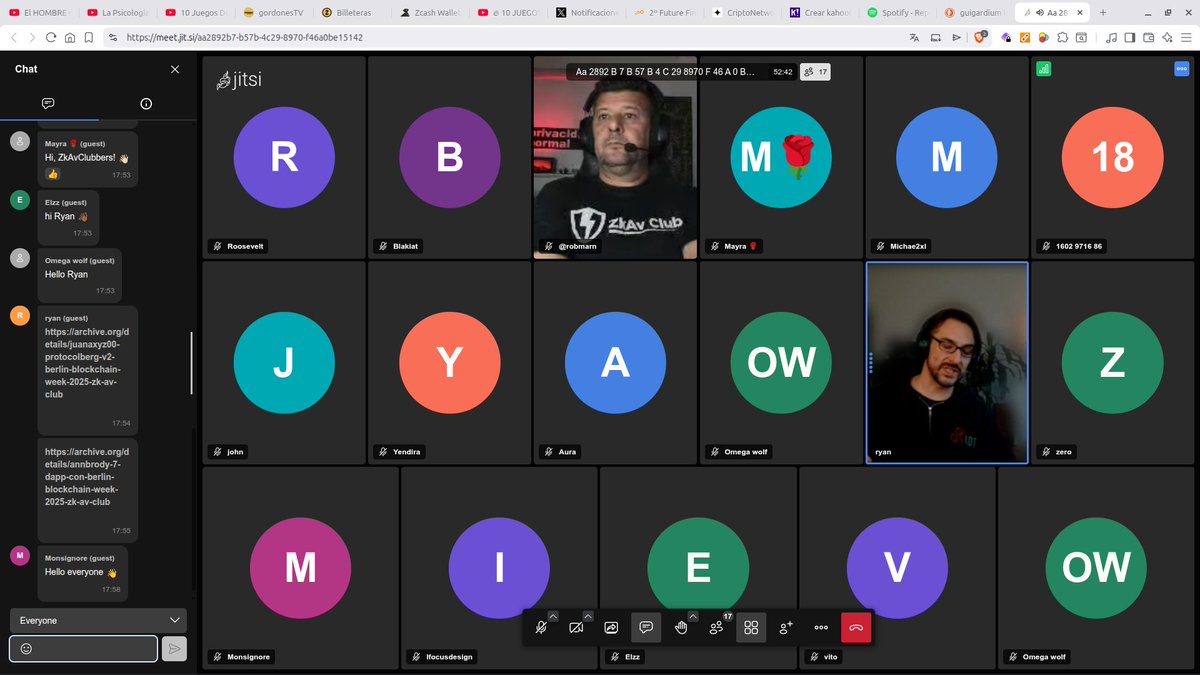This screenshot has height=675, width=1200.
Task: Open Brave Shields lion icon
Action: 981,37
